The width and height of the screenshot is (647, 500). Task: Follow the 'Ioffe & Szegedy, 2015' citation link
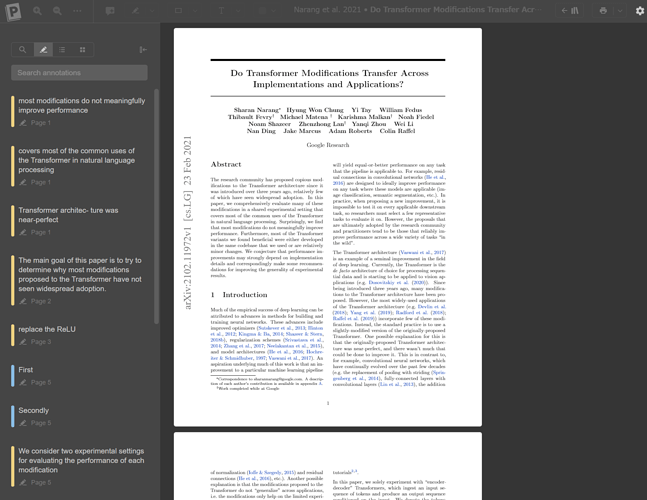pos(271,472)
